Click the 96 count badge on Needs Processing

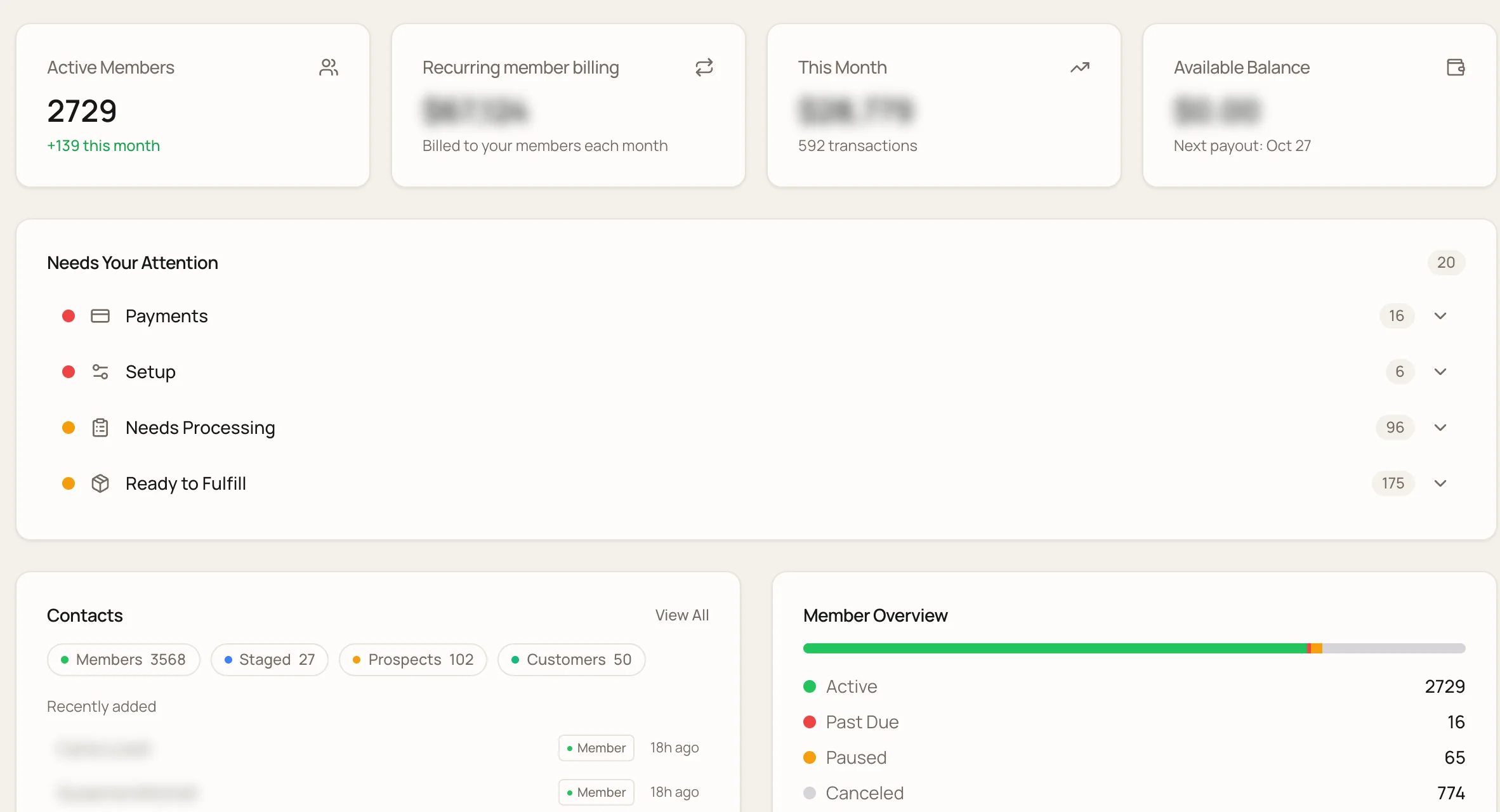tap(1395, 428)
